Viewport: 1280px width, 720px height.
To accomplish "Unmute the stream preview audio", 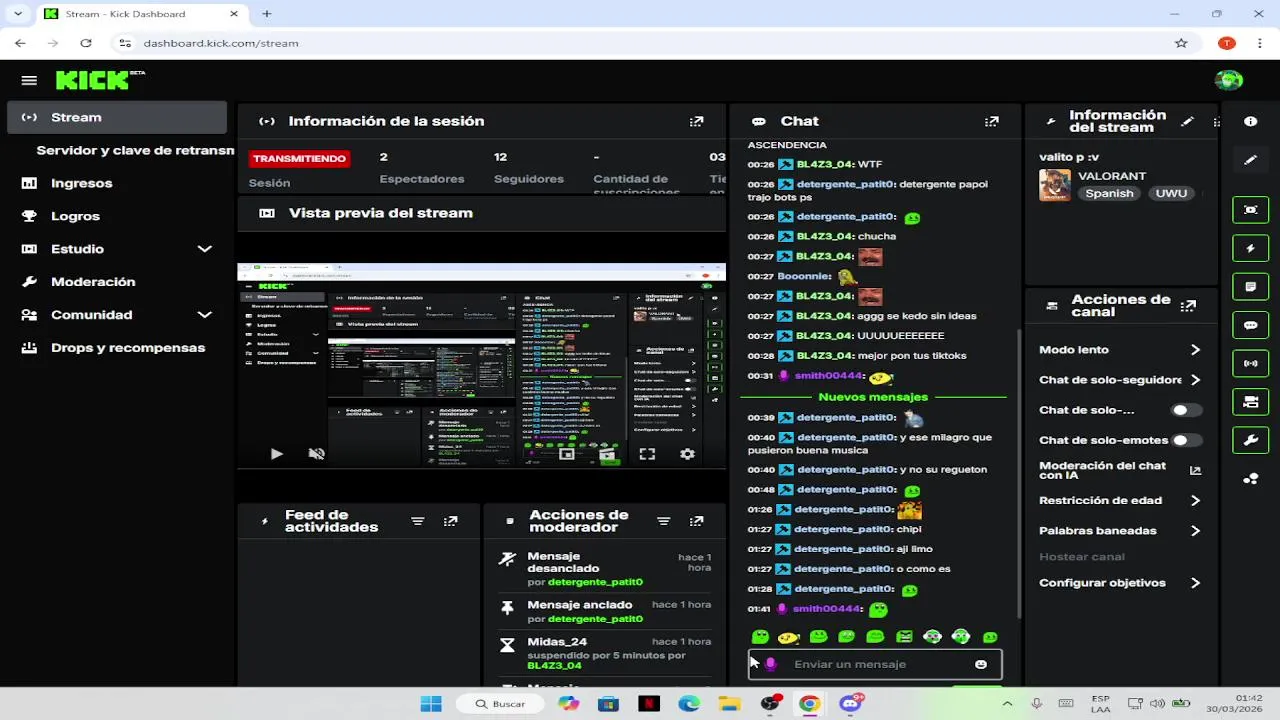I will pyautogui.click(x=317, y=454).
